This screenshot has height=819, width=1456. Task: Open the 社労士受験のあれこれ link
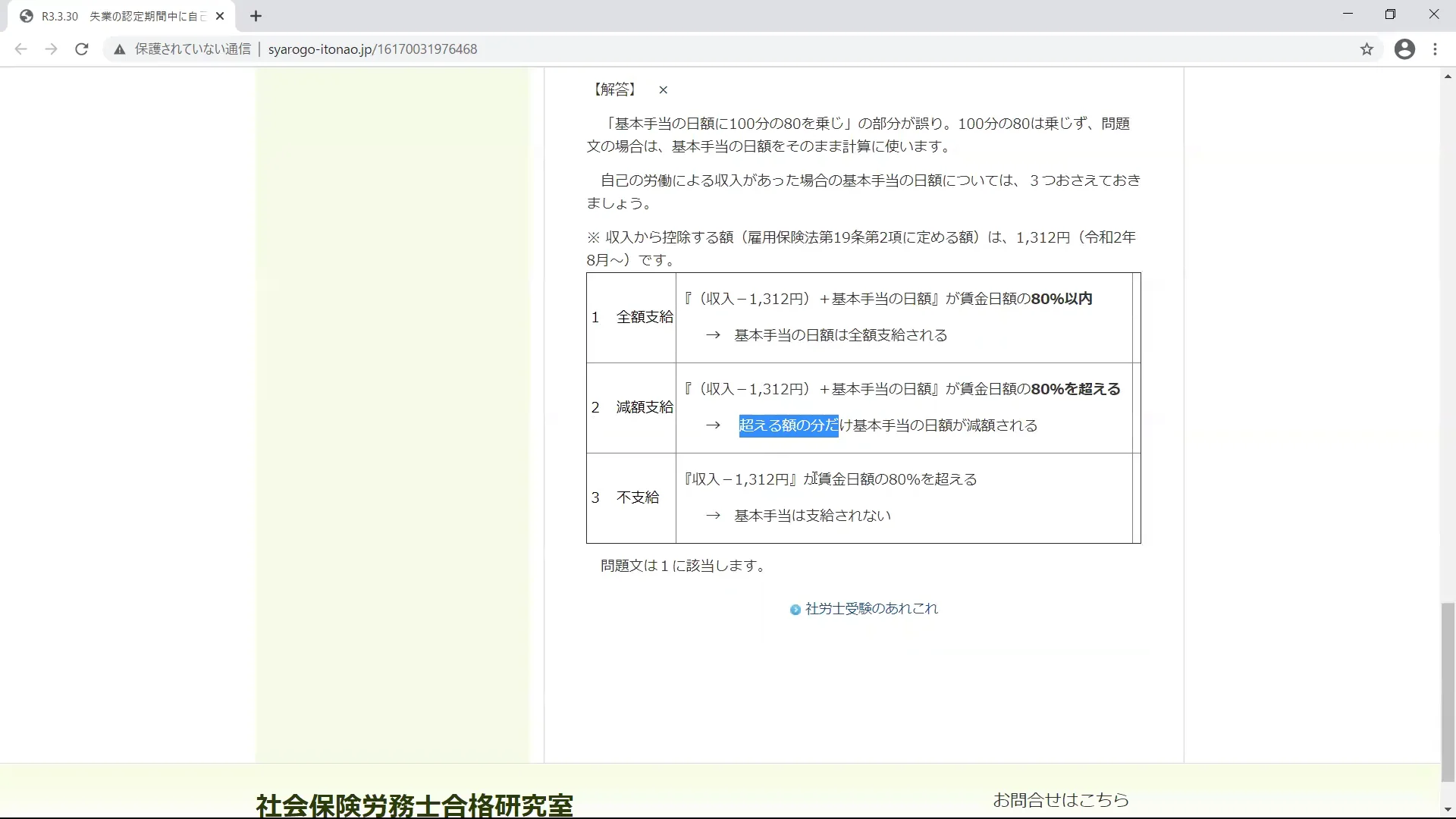[x=871, y=609]
